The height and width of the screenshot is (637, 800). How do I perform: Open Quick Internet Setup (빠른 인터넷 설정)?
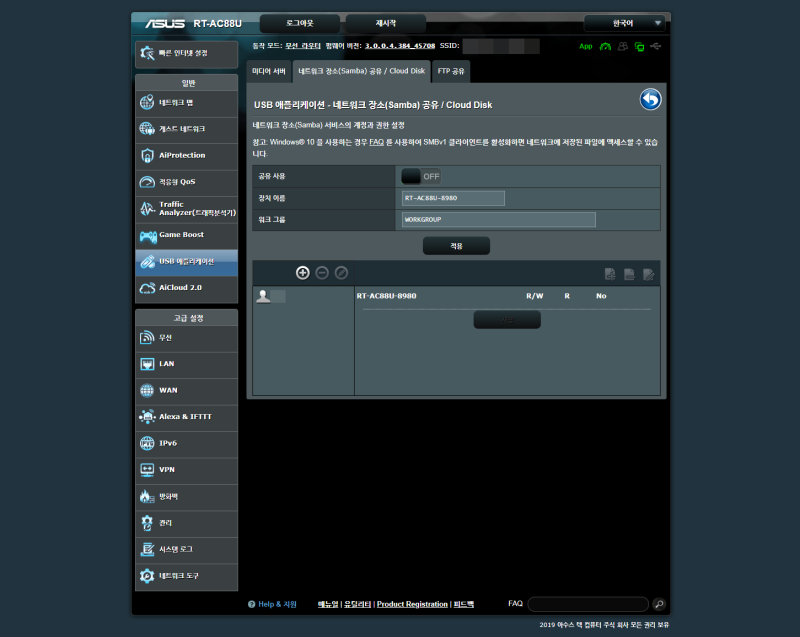click(187, 54)
